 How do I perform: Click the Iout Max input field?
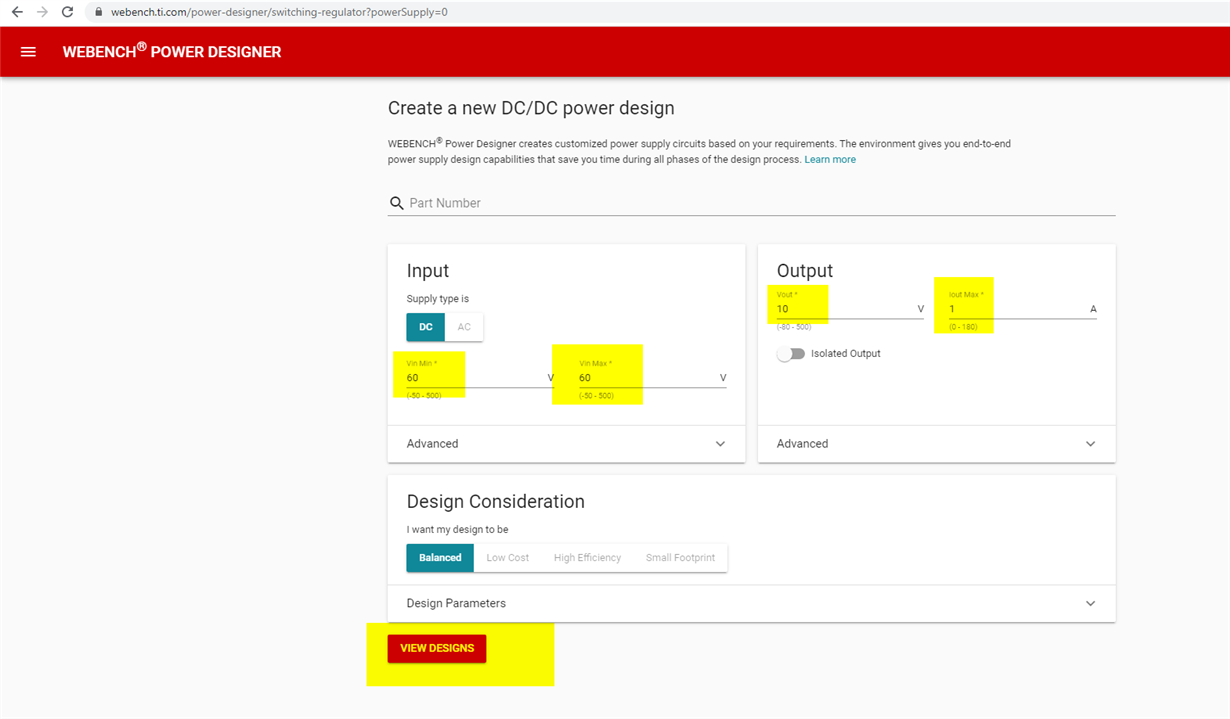[x=1023, y=309]
